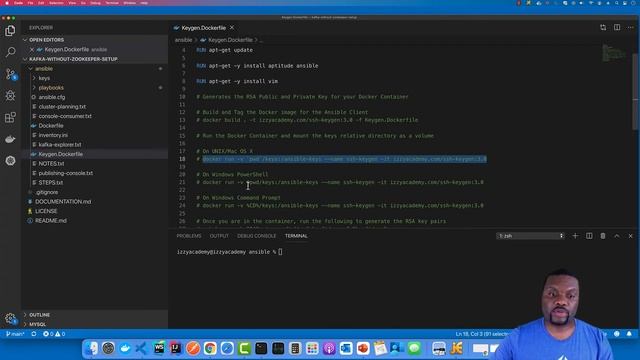Select the Terminal tab in panel
Image resolution: width=640 pixels, height=360 pixels.
[x=296, y=236]
